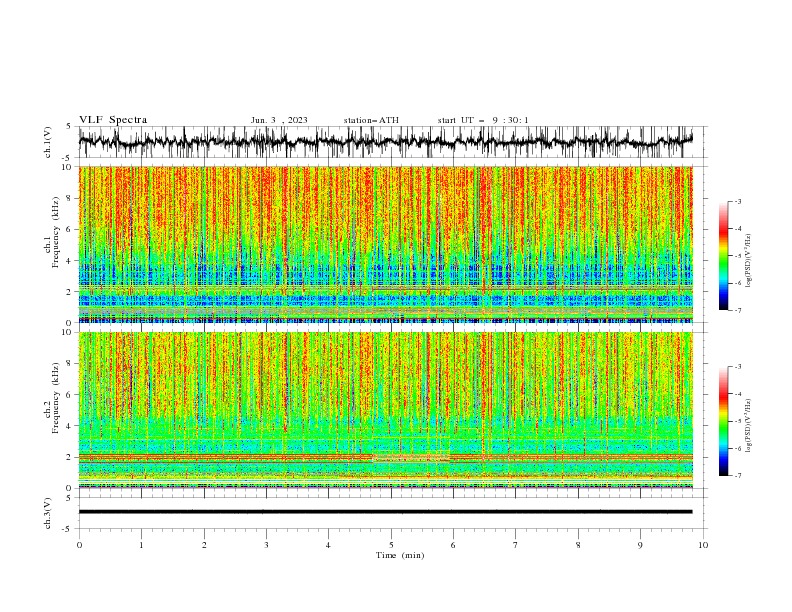This screenshot has height=612, width=792.
Task: Click the ch.1 spectrogram panel
Action: [385, 244]
